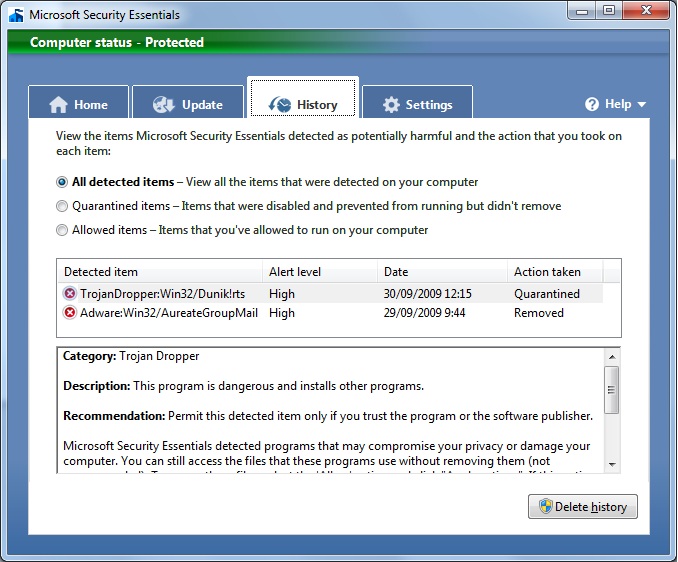The width and height of the screenshot is (678, 562).
Task: Select the TrojanDropper:Win32/Dunik!rts row
Action: tap(330, 294)
